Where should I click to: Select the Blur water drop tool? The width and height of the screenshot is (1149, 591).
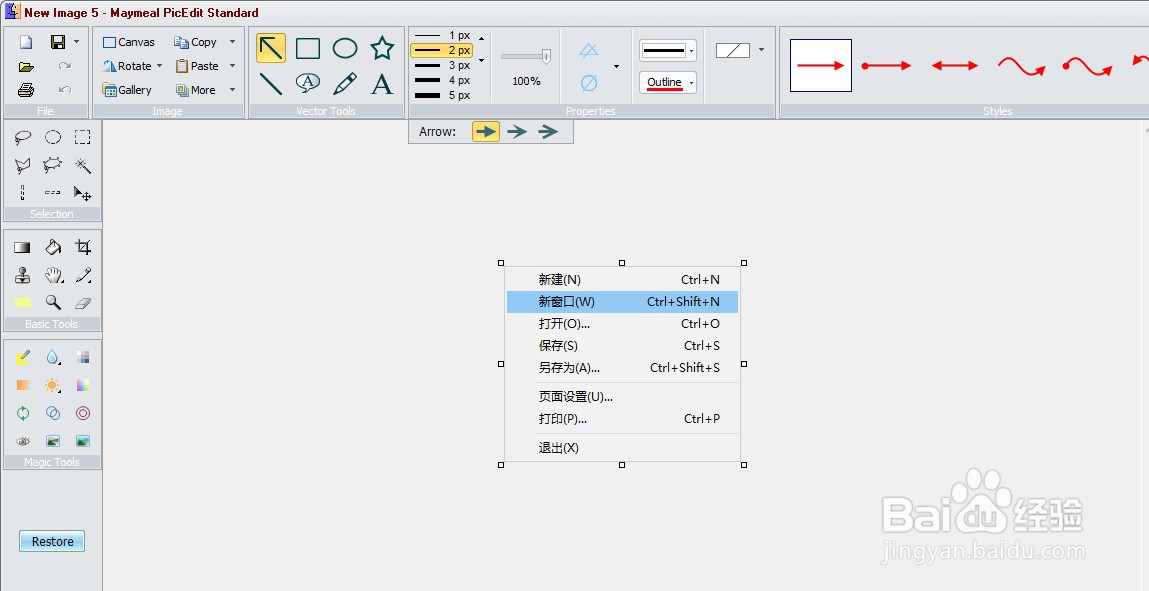tap(53, 357)
